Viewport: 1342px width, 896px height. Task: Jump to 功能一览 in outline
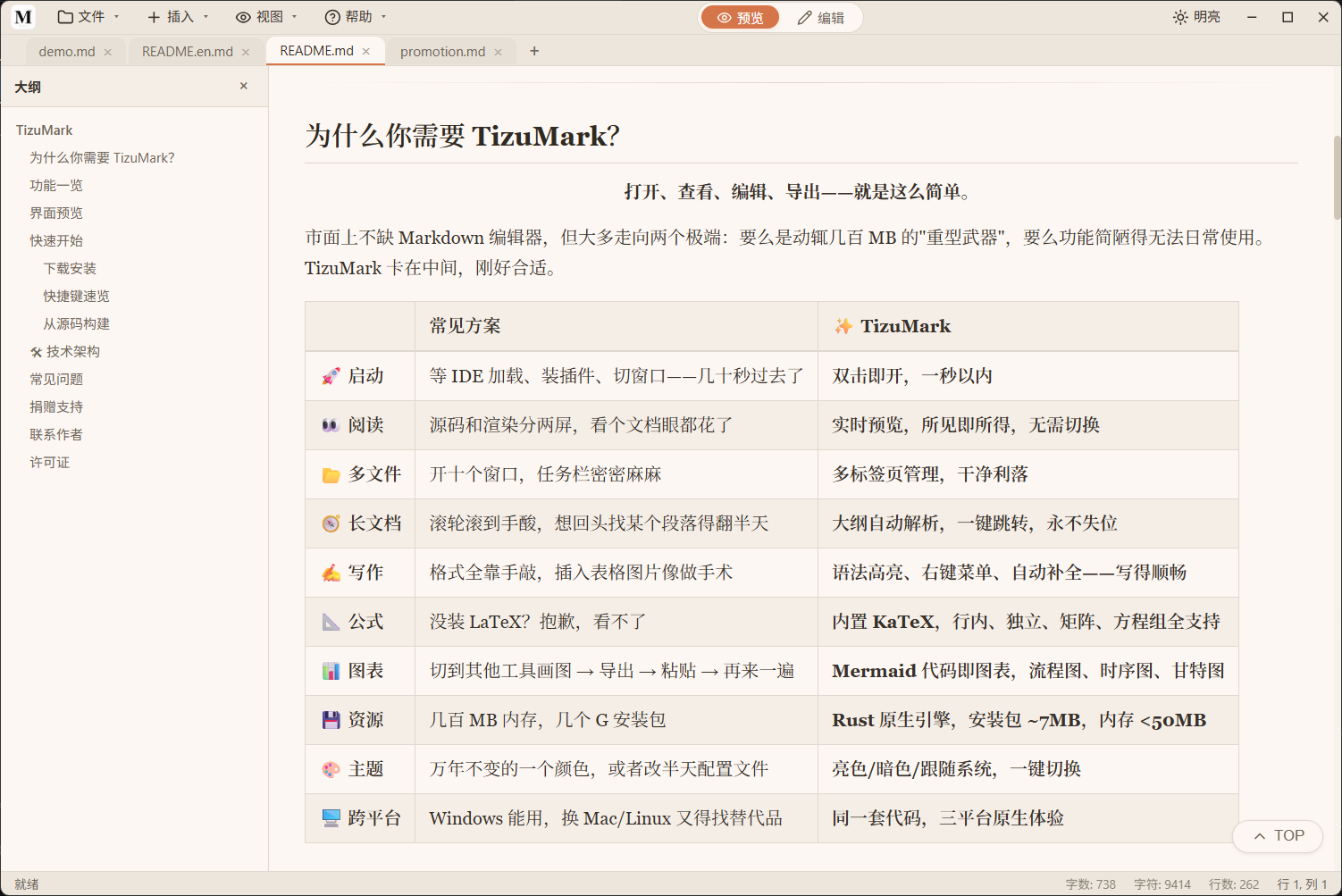pyautogui.click(x=56, y=186)
